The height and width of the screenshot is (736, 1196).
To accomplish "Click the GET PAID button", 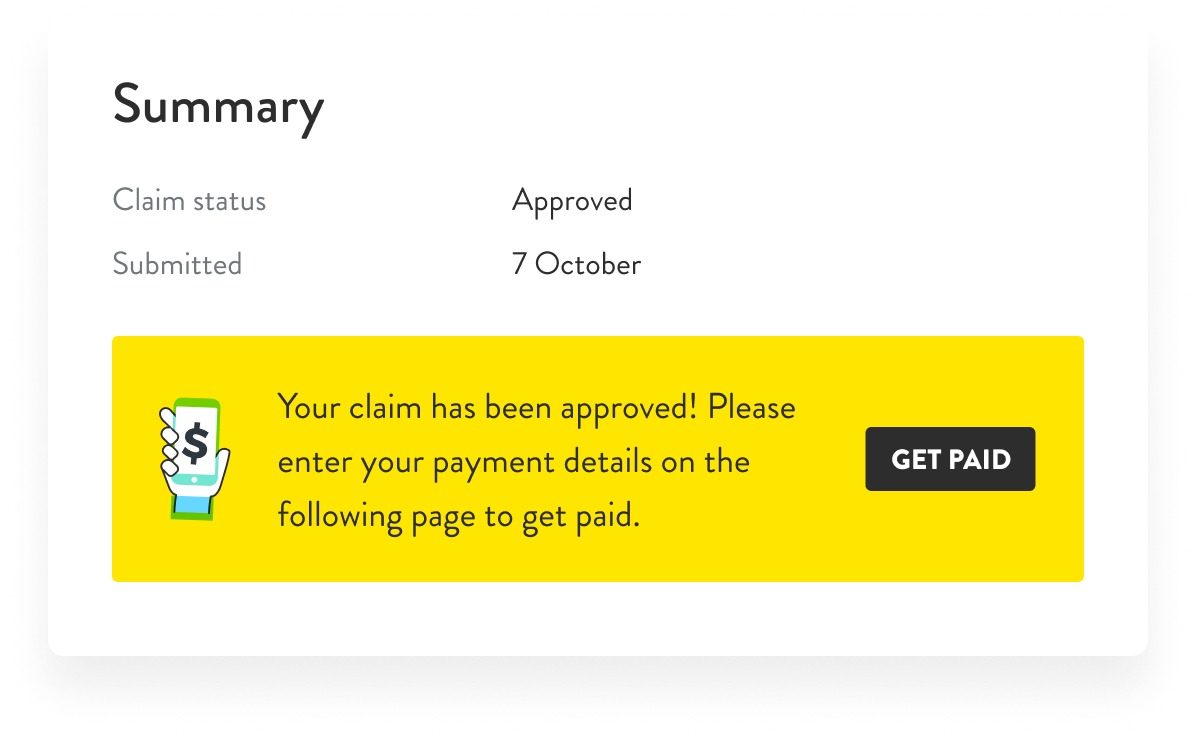I will pyautogui.click(x=950, y=459).
